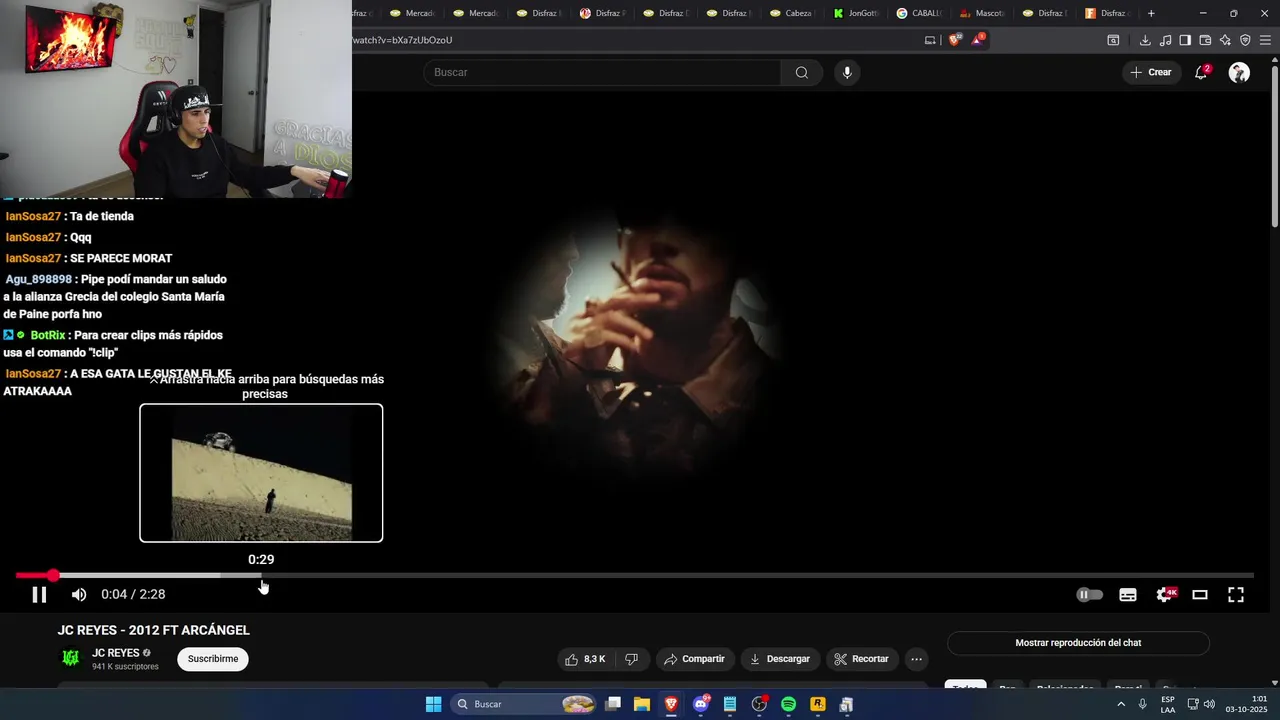Like the video with thumbs up 8,3 K

pos(585,659)
